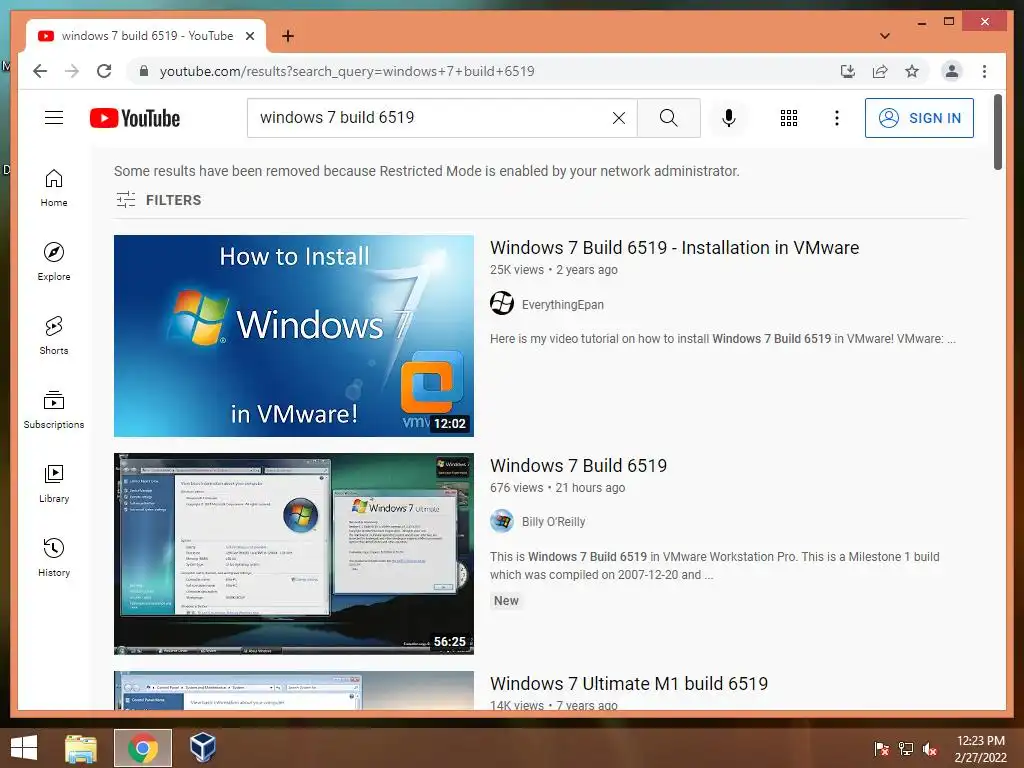Viewport: 1024px width, 768px height.
Task: Open Subscriptions in the sidebar
Action: [x=54, y=409]
